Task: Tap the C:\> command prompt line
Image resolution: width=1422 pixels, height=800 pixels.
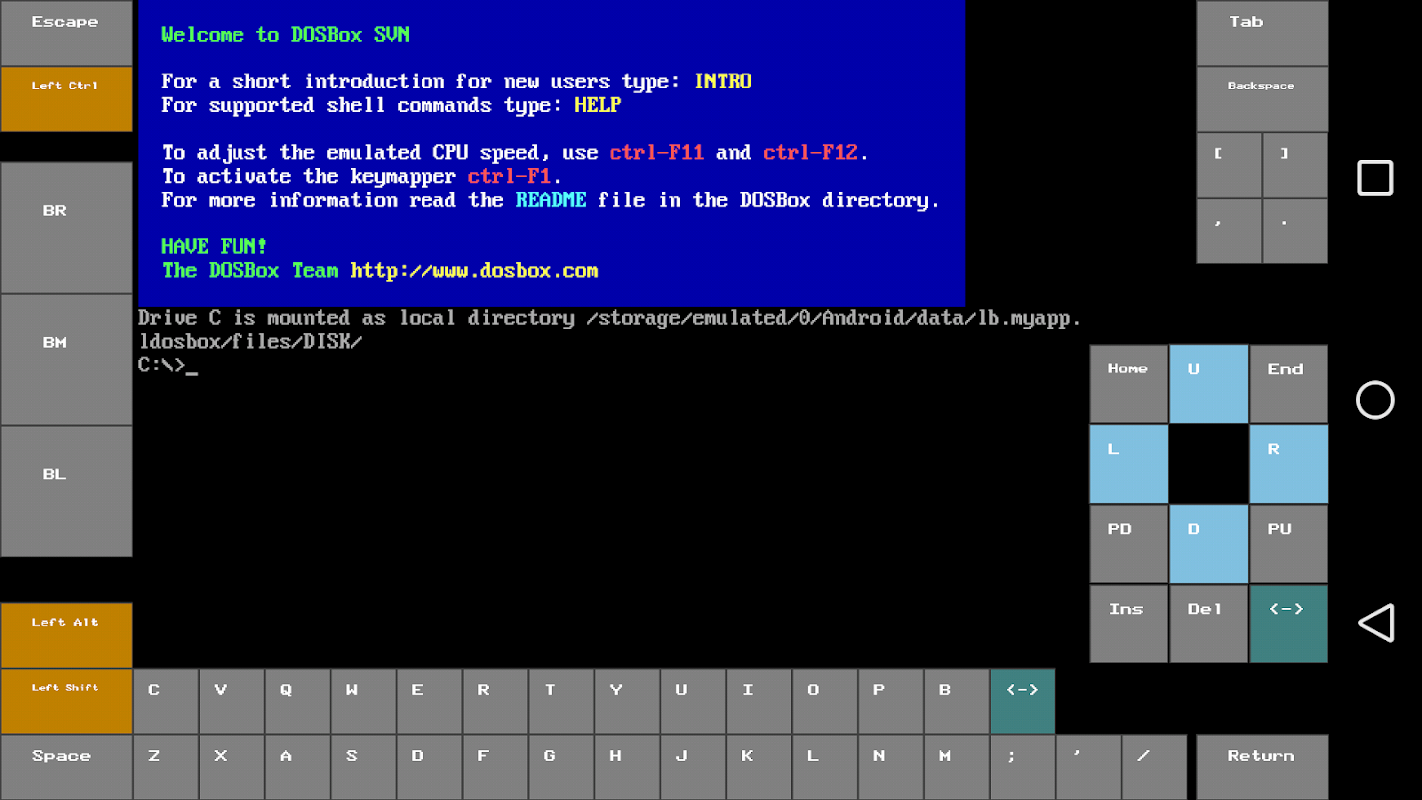Action: tap(168, 365)
